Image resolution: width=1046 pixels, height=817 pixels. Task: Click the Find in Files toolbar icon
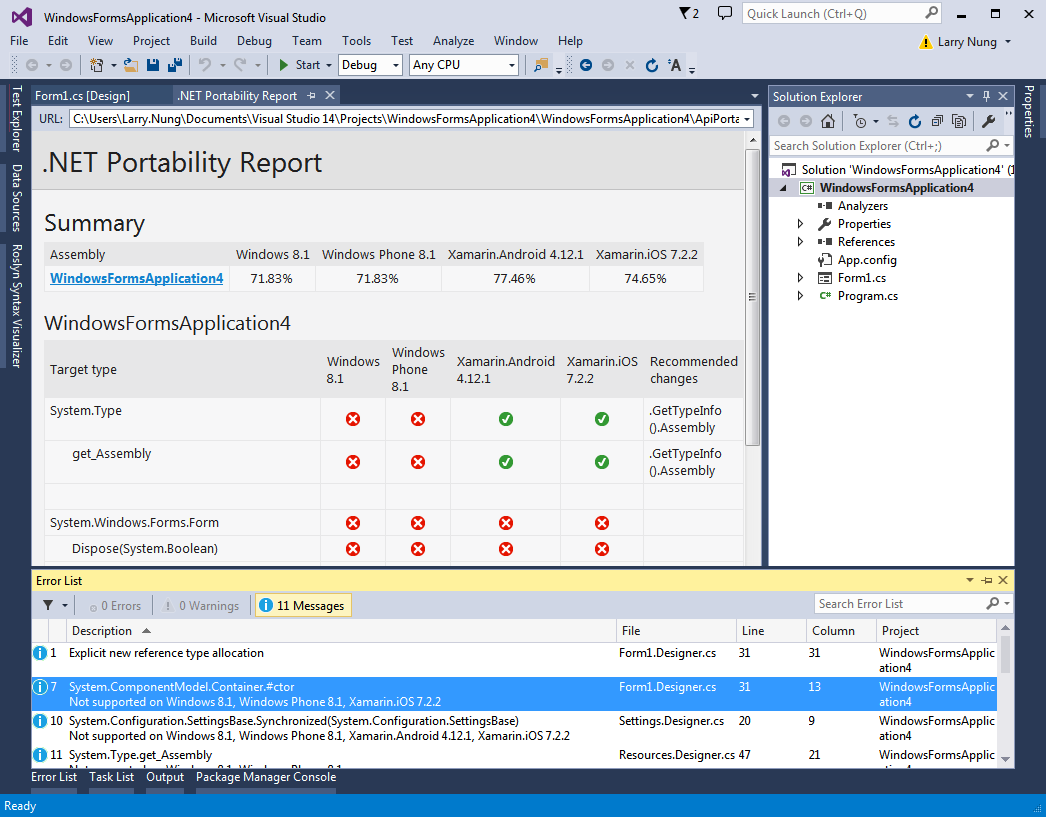541,65
